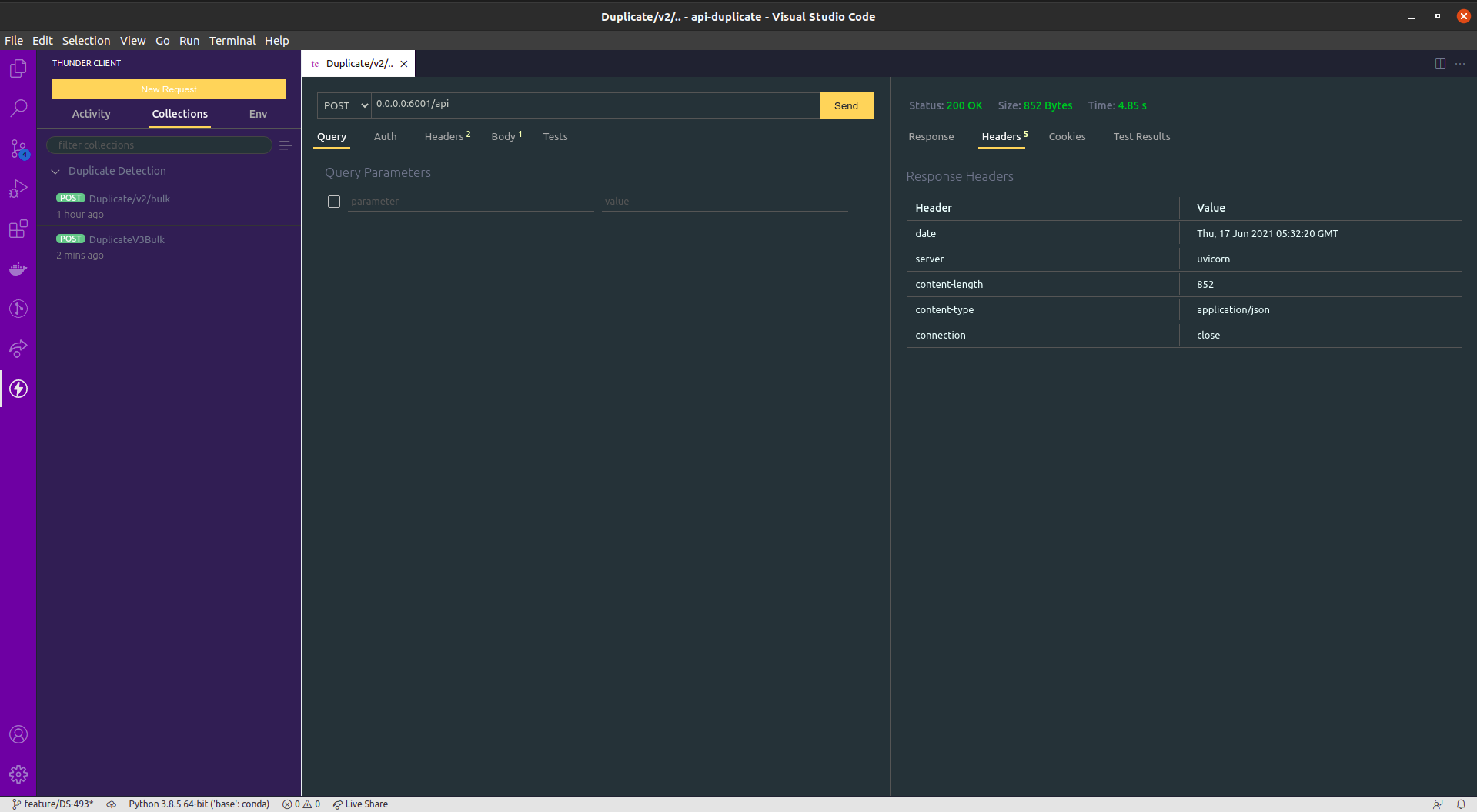1477x812 pixels.
Task: Collapse the Duplicate Detection collection
Action: [55, 172]
